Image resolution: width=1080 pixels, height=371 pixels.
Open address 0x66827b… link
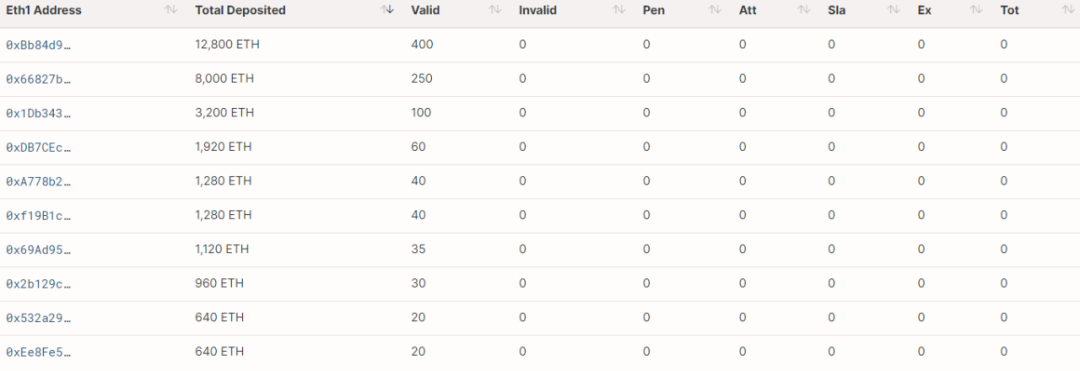pyautogui.click(x=39, y=79)
